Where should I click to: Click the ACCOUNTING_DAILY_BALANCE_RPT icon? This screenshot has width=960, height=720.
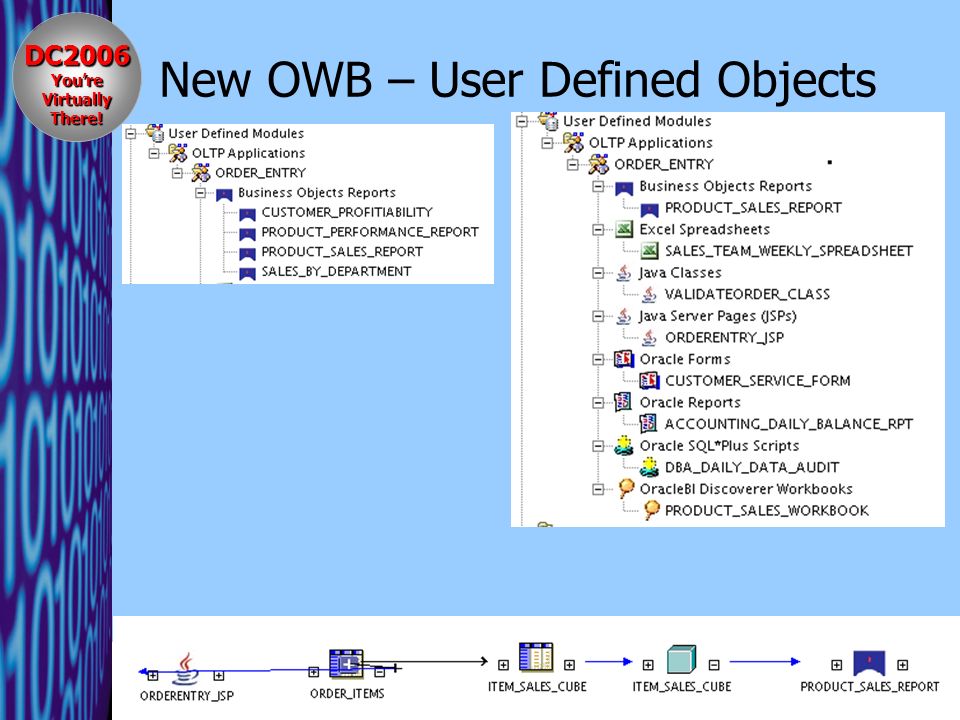pos(648,424)
